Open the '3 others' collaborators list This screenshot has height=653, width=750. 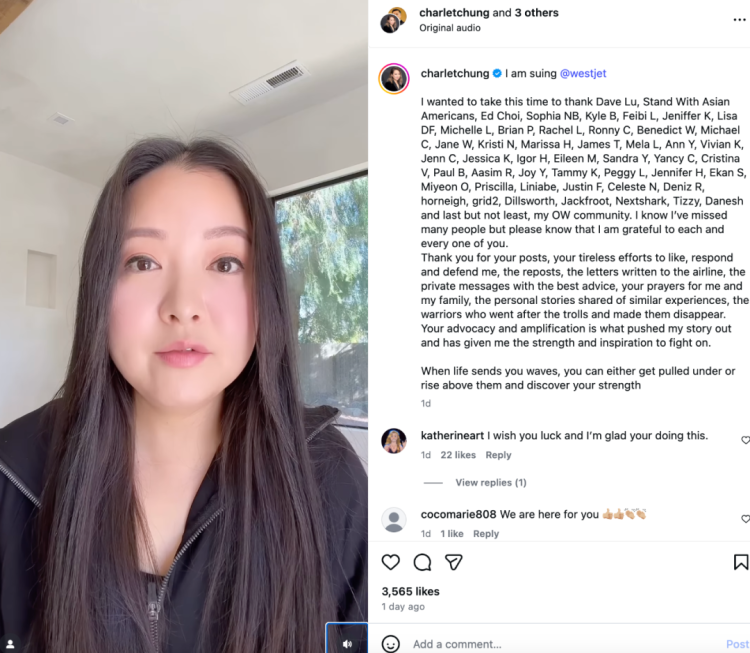click(x=537, y=12)
